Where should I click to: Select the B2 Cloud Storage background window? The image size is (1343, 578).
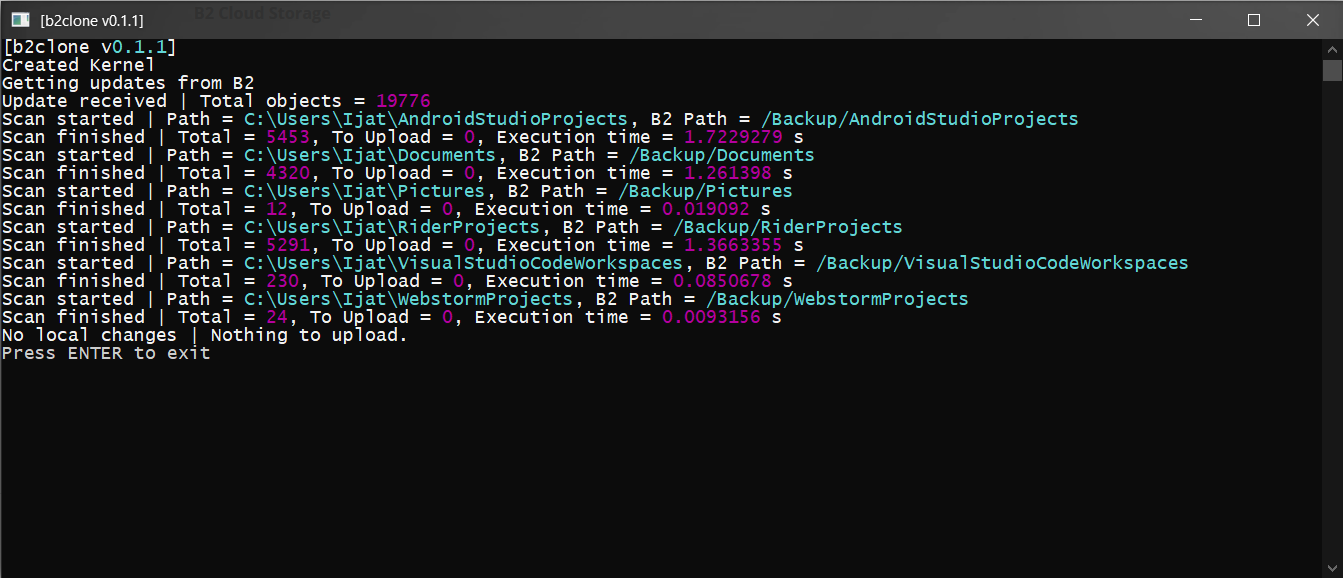pyautogui.click(x=262, y=13)
